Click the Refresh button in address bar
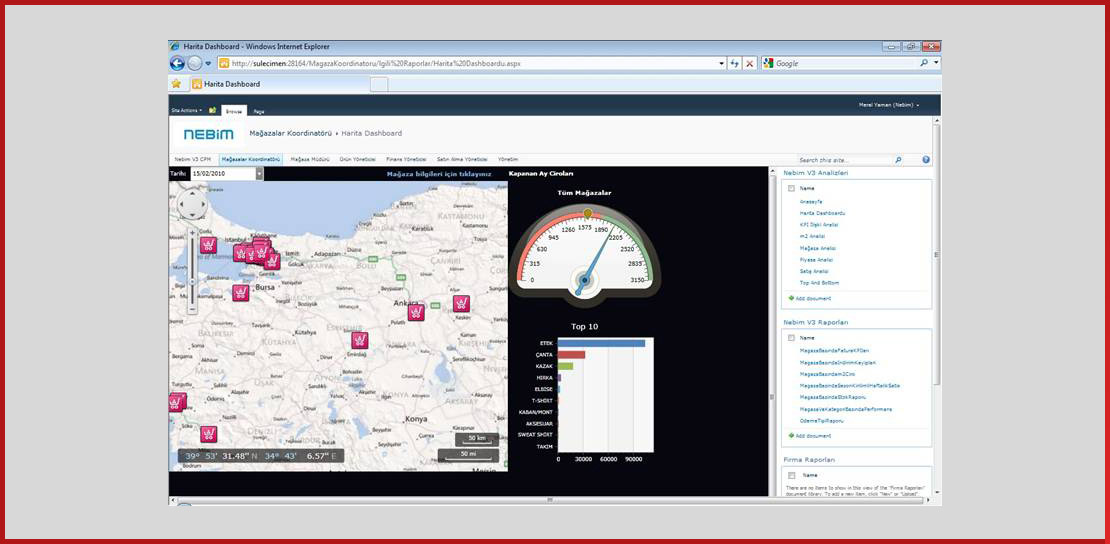The width and height of the screenshot is (1110, 544). [736, 63]
